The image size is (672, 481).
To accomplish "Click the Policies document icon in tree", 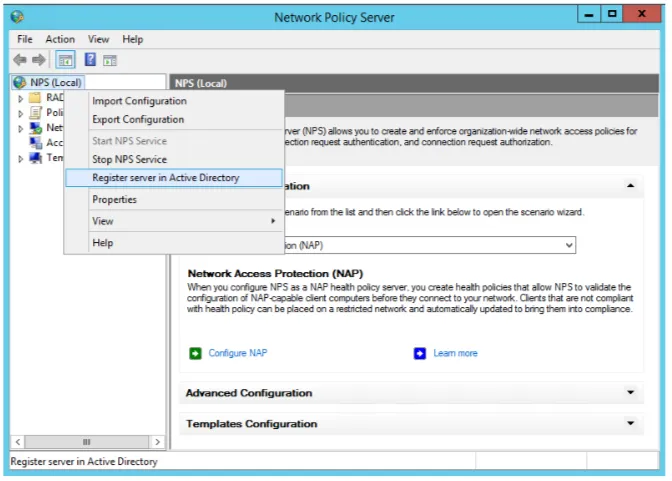I will (x=35, y=113).
